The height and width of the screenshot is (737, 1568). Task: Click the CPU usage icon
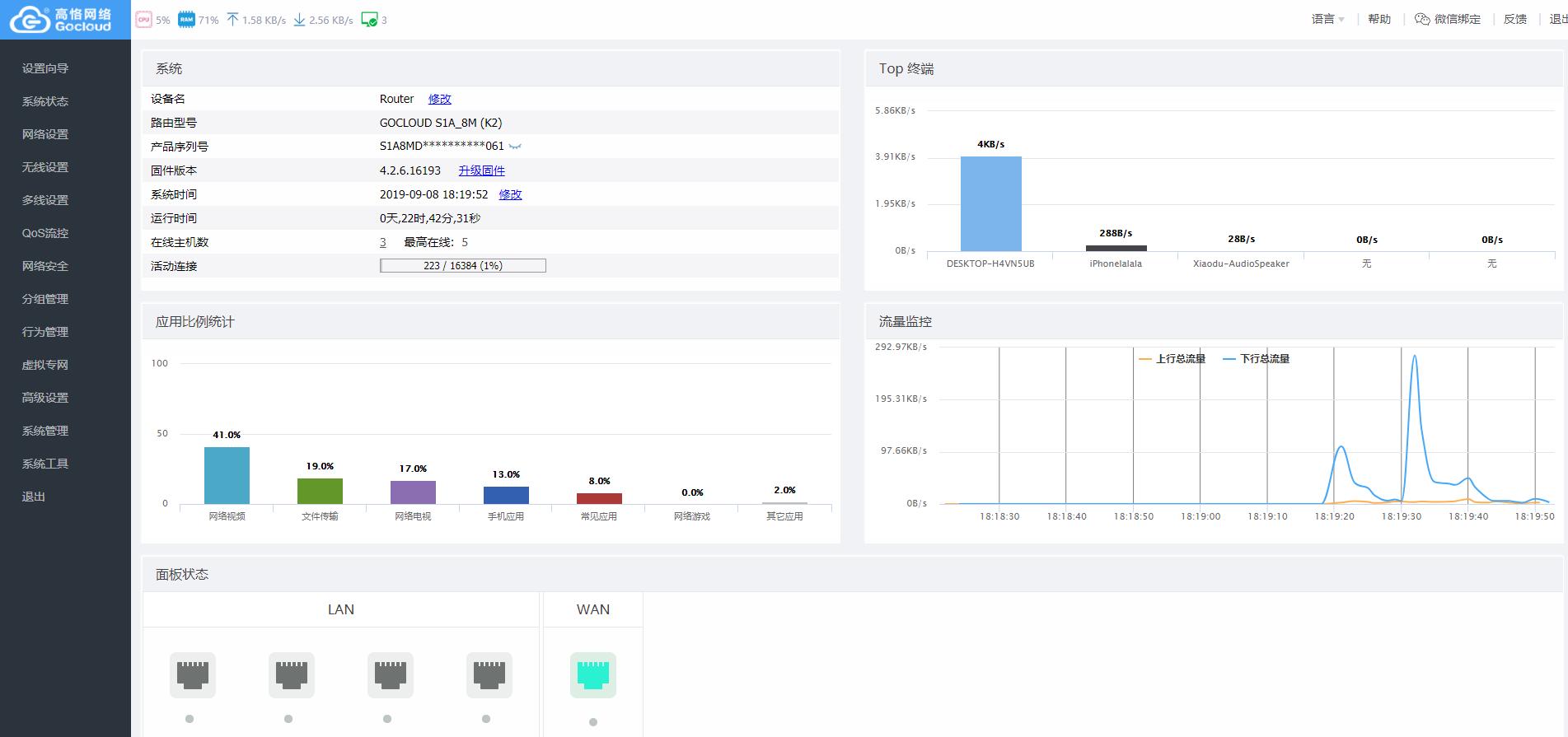click(x=143, y=20)
